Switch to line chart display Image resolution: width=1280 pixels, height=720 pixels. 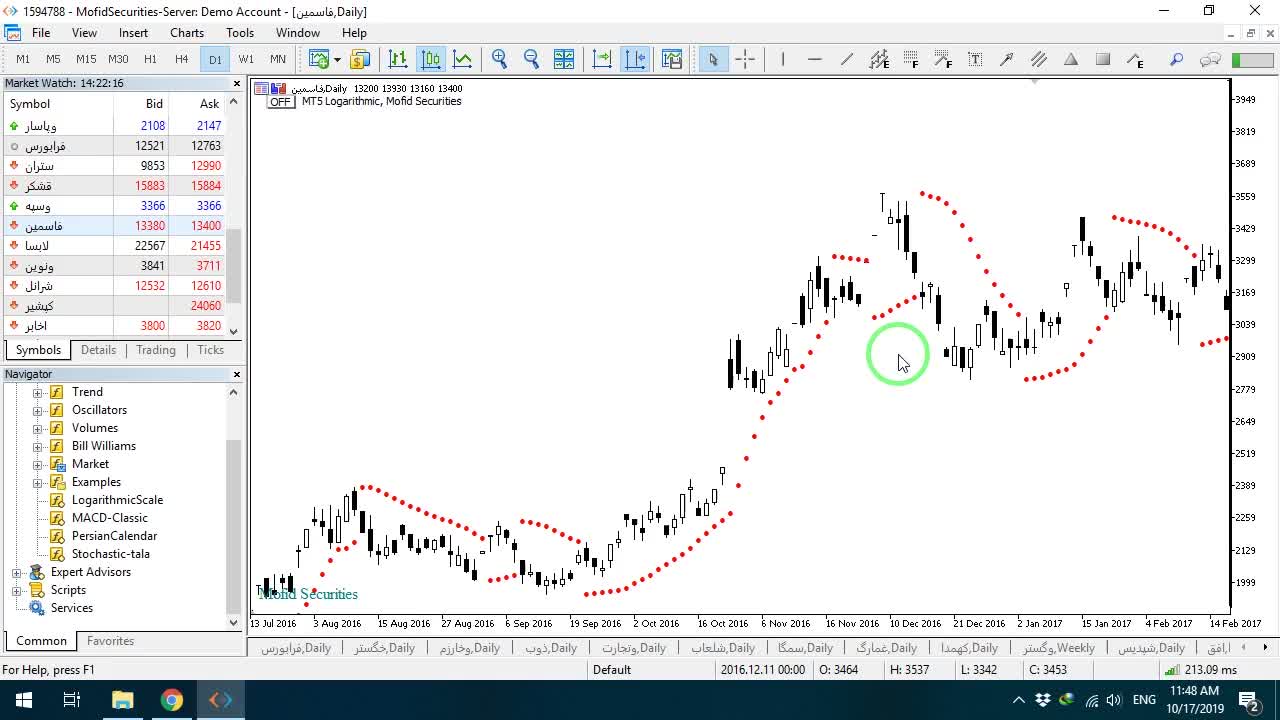(463, 59)
